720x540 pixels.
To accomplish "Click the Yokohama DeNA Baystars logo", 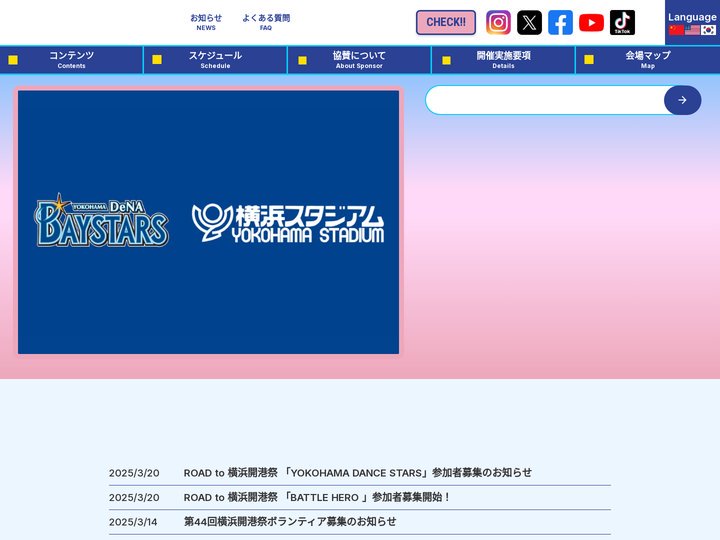I will click(x=101, y=221).
